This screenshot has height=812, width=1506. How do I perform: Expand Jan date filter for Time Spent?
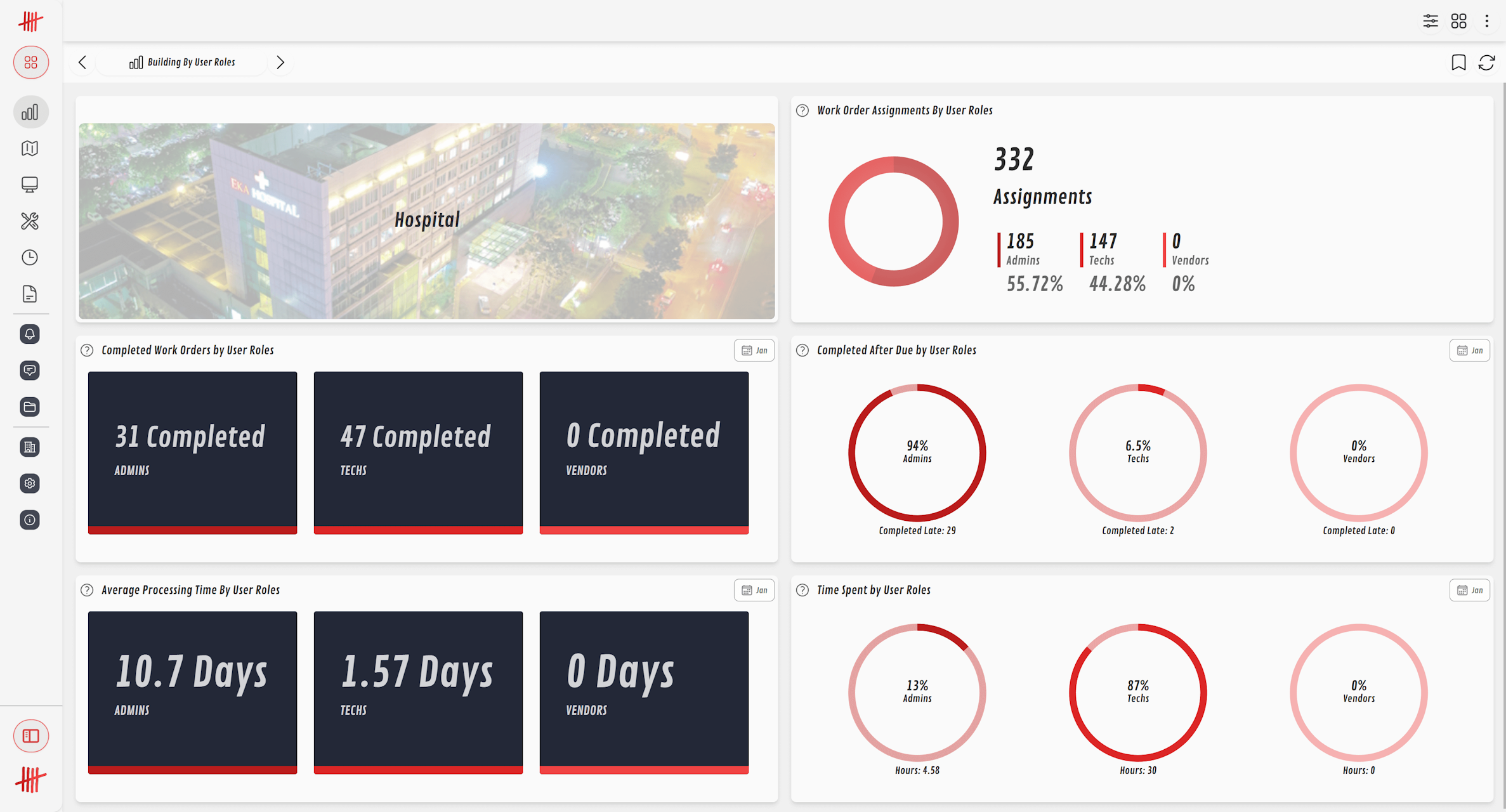pyautogui.click(x=1469, y=590)
